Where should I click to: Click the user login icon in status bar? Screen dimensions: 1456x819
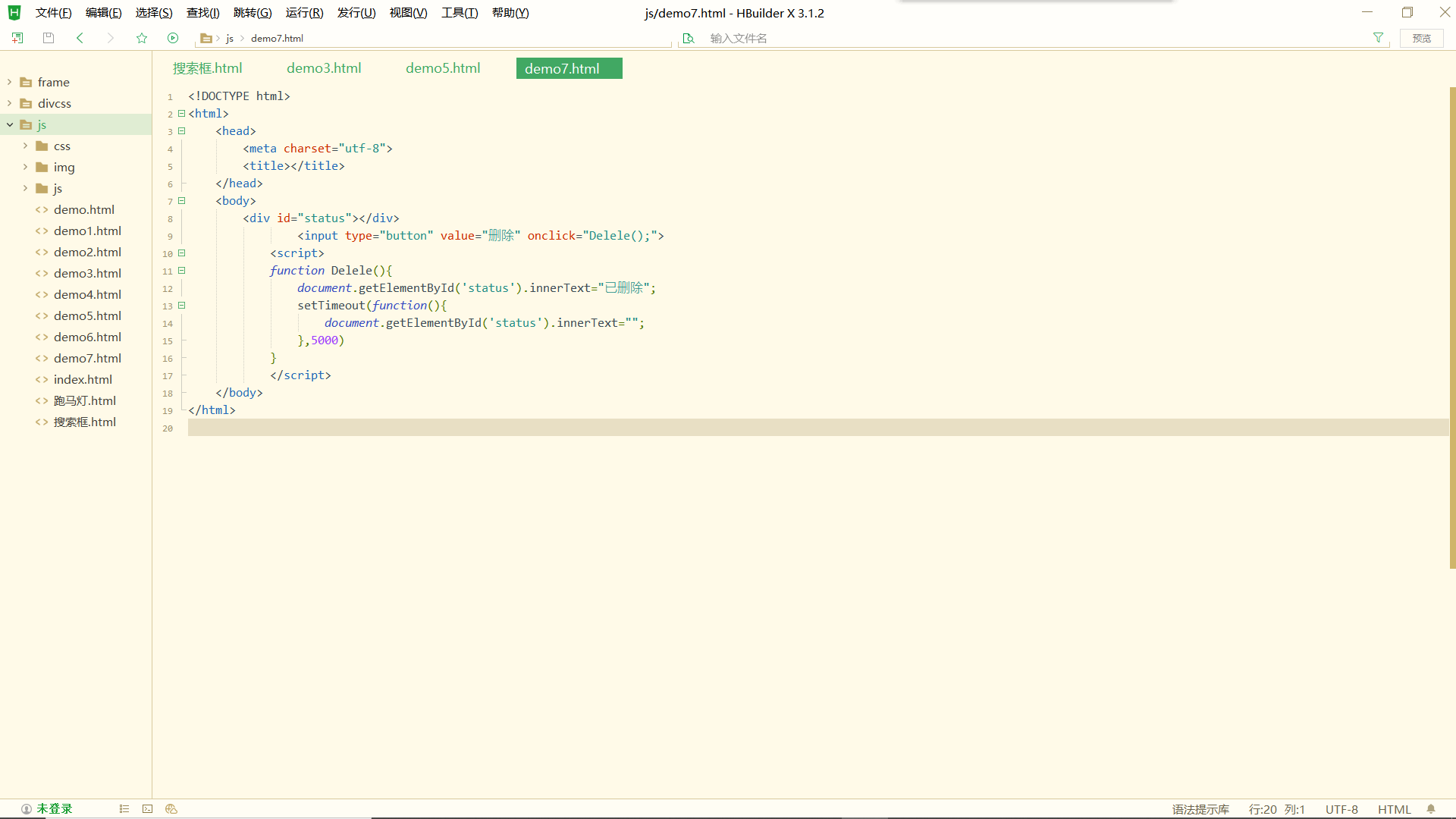click(27, 809)
